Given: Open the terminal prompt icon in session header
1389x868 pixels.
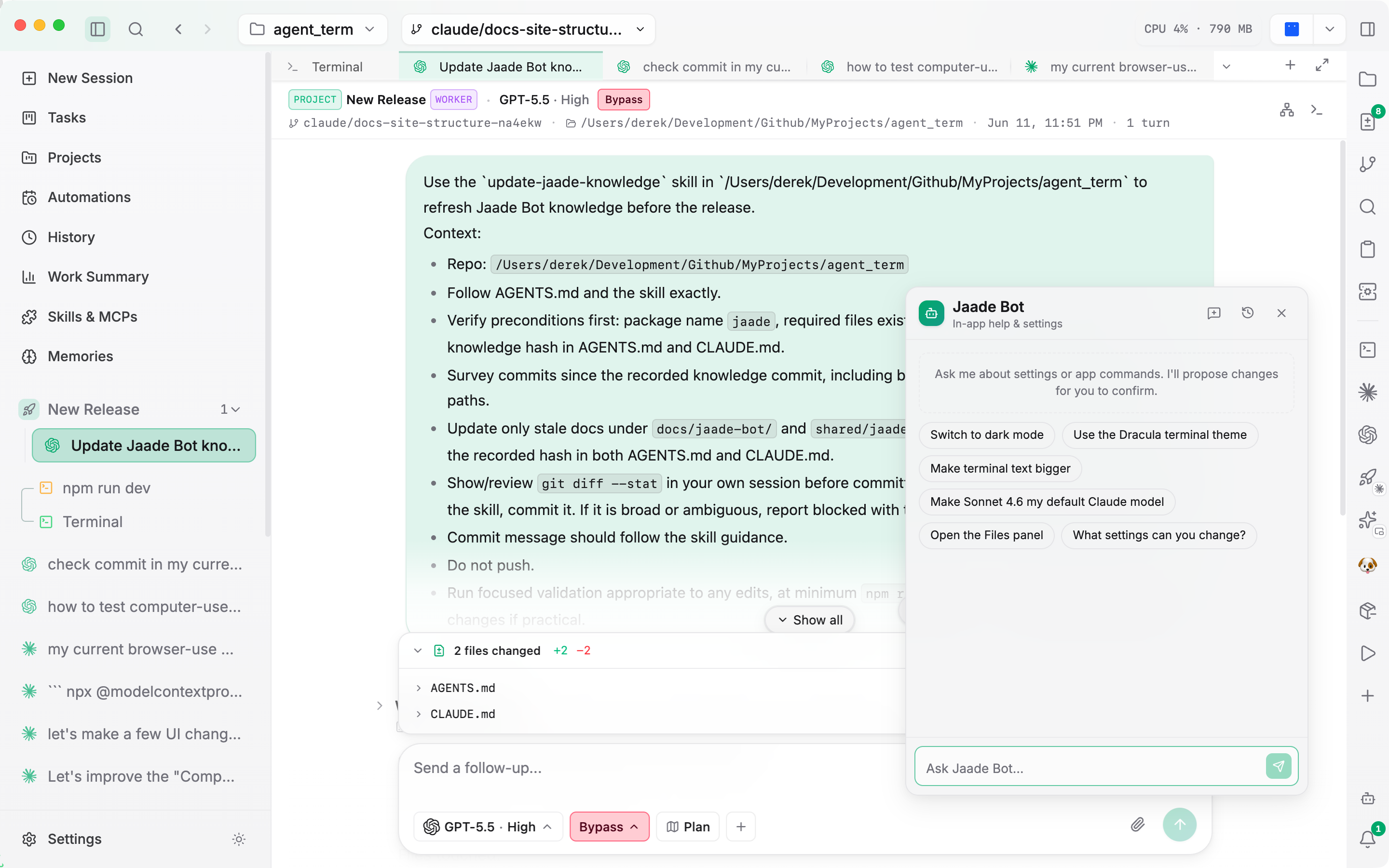Looking at the screenshot, I should 1316,109.
